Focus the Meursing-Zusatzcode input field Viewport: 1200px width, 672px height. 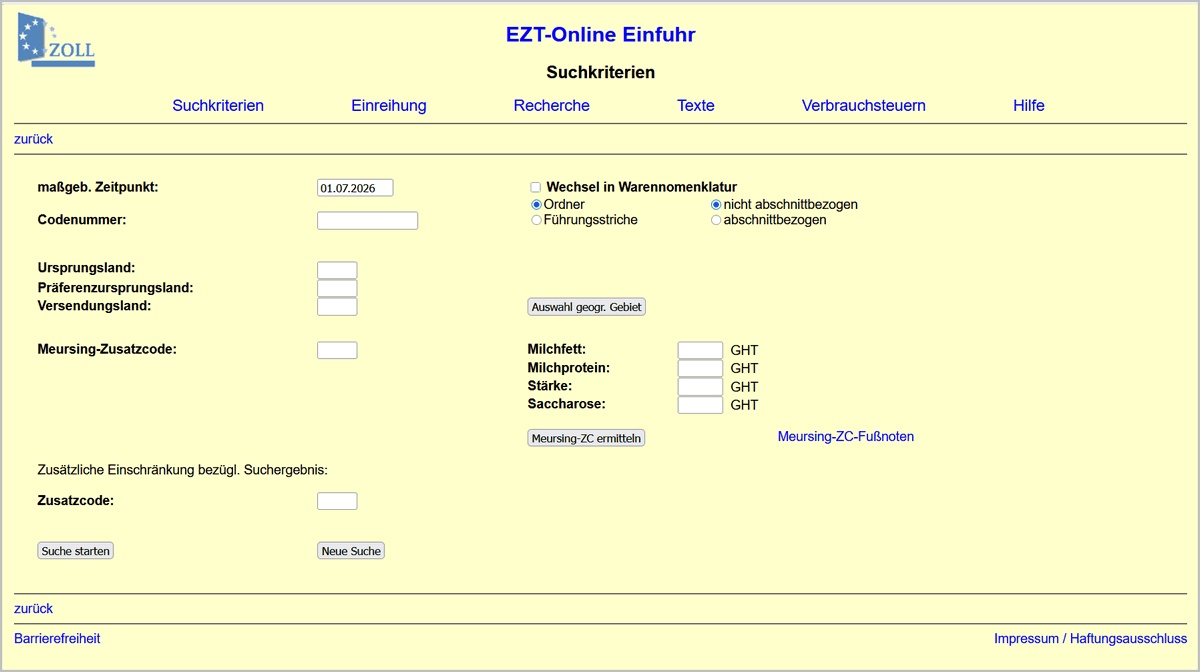337,350
